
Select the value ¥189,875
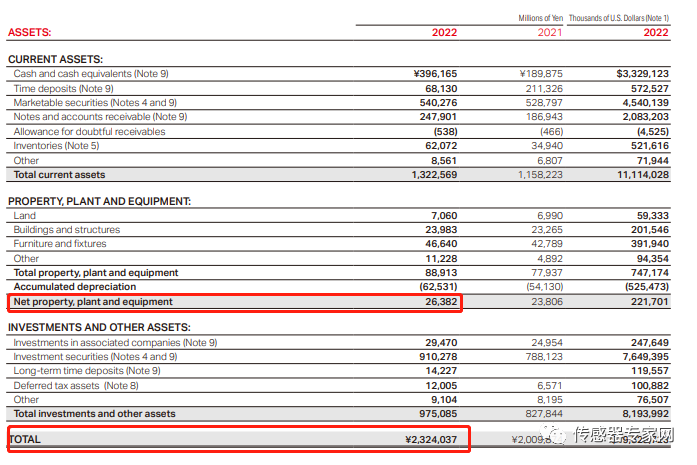click(541, 74)
